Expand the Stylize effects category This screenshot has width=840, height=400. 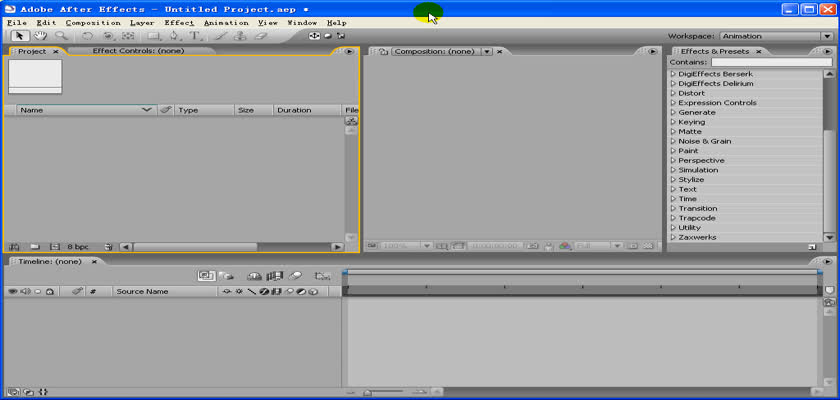click(x=673, y=179)
